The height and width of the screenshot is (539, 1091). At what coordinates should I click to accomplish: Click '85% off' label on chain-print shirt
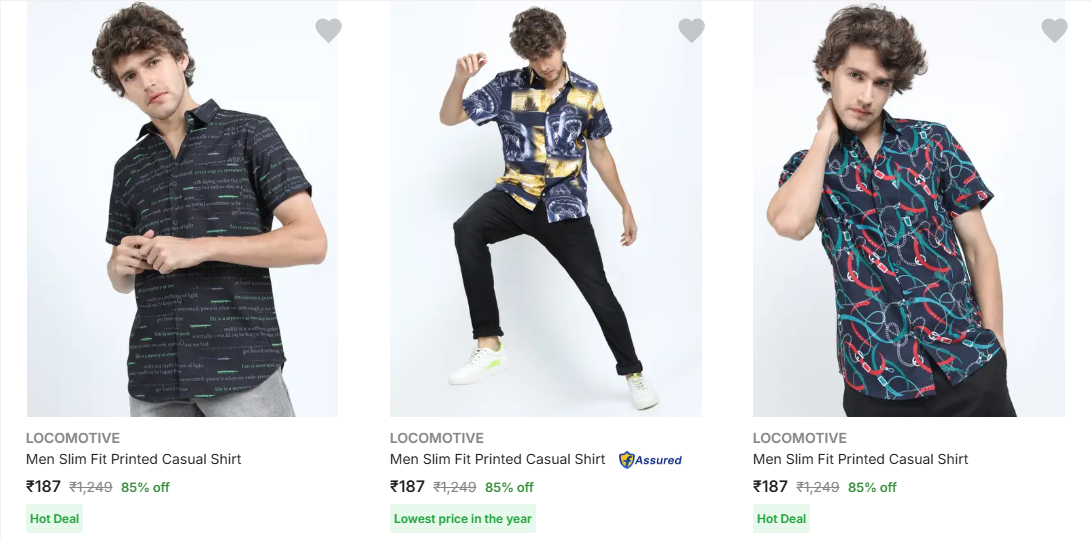tap(872, 488)
